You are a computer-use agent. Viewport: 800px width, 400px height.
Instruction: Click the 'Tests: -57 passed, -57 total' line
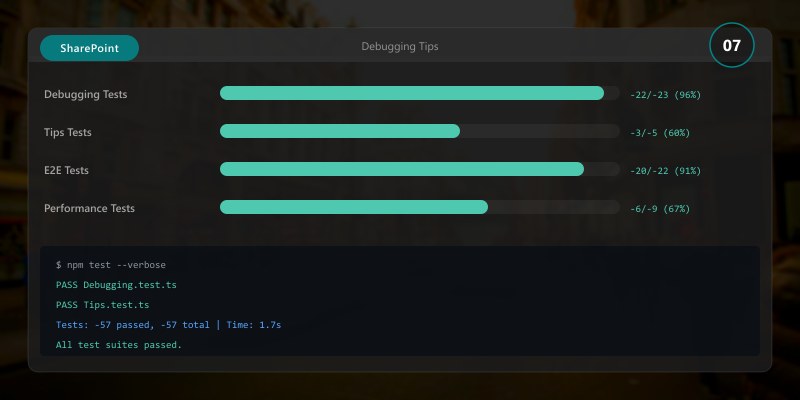[168, 325]
